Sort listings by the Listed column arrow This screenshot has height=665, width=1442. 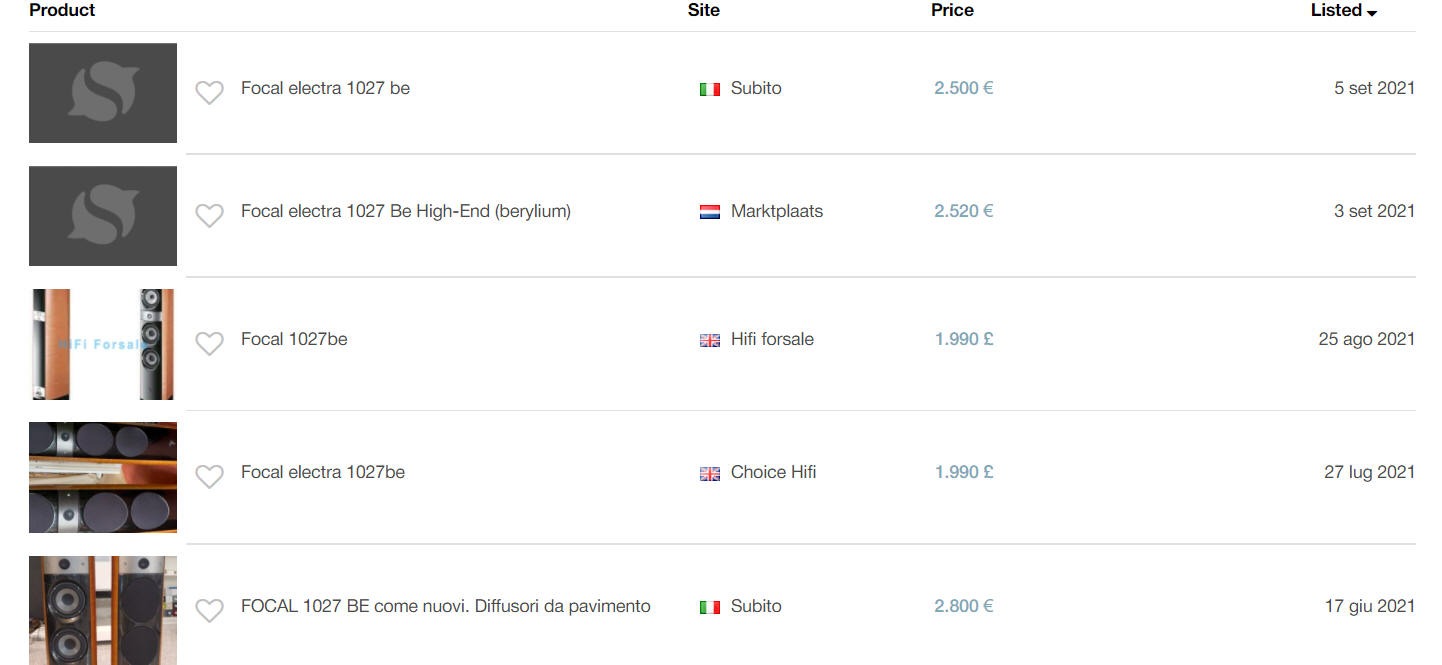pos(1371,12)
